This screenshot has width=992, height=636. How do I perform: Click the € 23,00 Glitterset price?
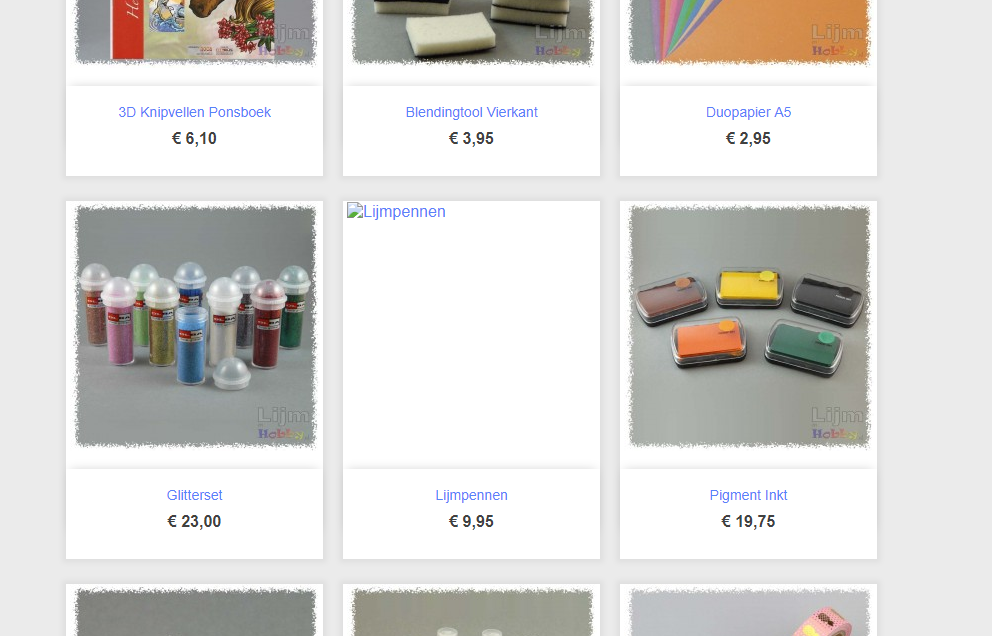pos(194,521)
